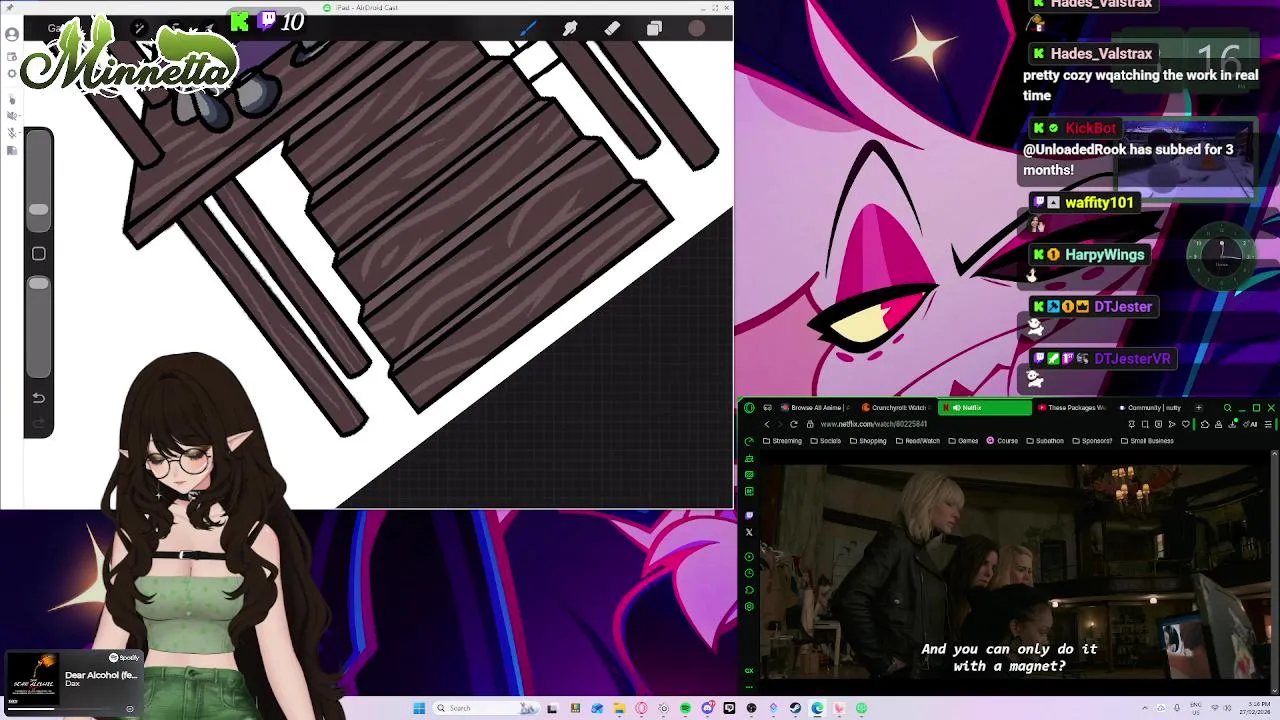Open Microsoft Edge from the taskbar
Image resolution: width=1280 pixels, height=720 pixels.
(x=817, y=708)
